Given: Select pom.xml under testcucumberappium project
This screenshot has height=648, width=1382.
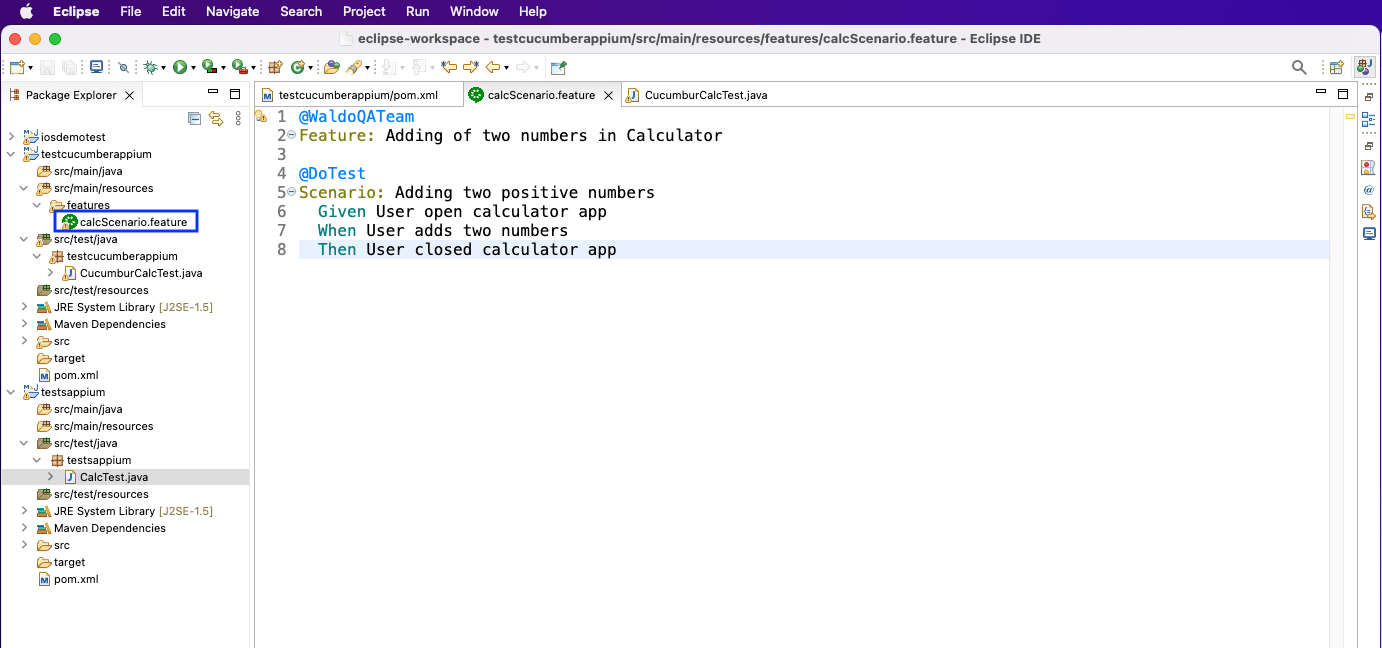Looking at the screenshot, I should pyautogui.click(x=75, y=375).
